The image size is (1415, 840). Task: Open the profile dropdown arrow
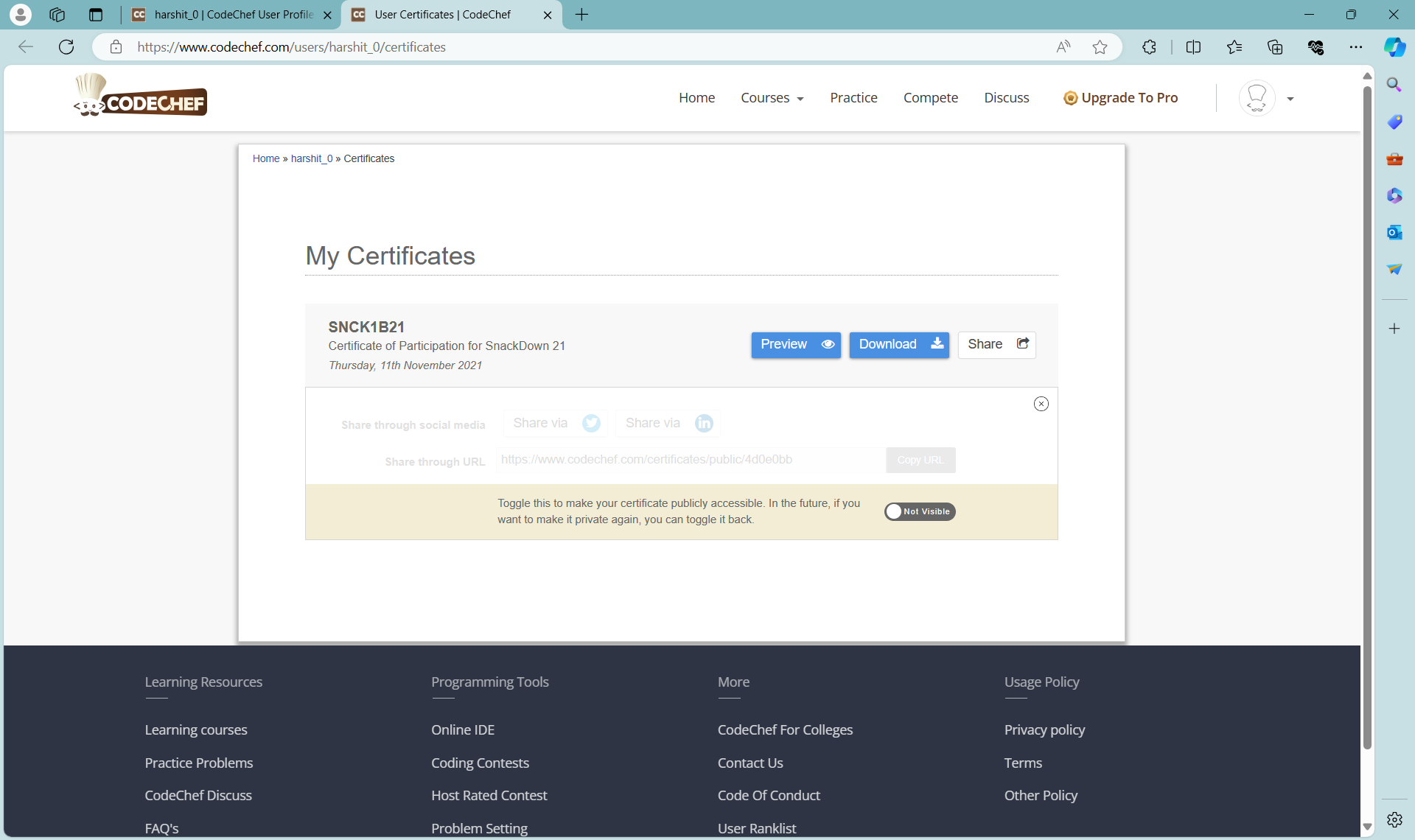tap(1291, 98)
